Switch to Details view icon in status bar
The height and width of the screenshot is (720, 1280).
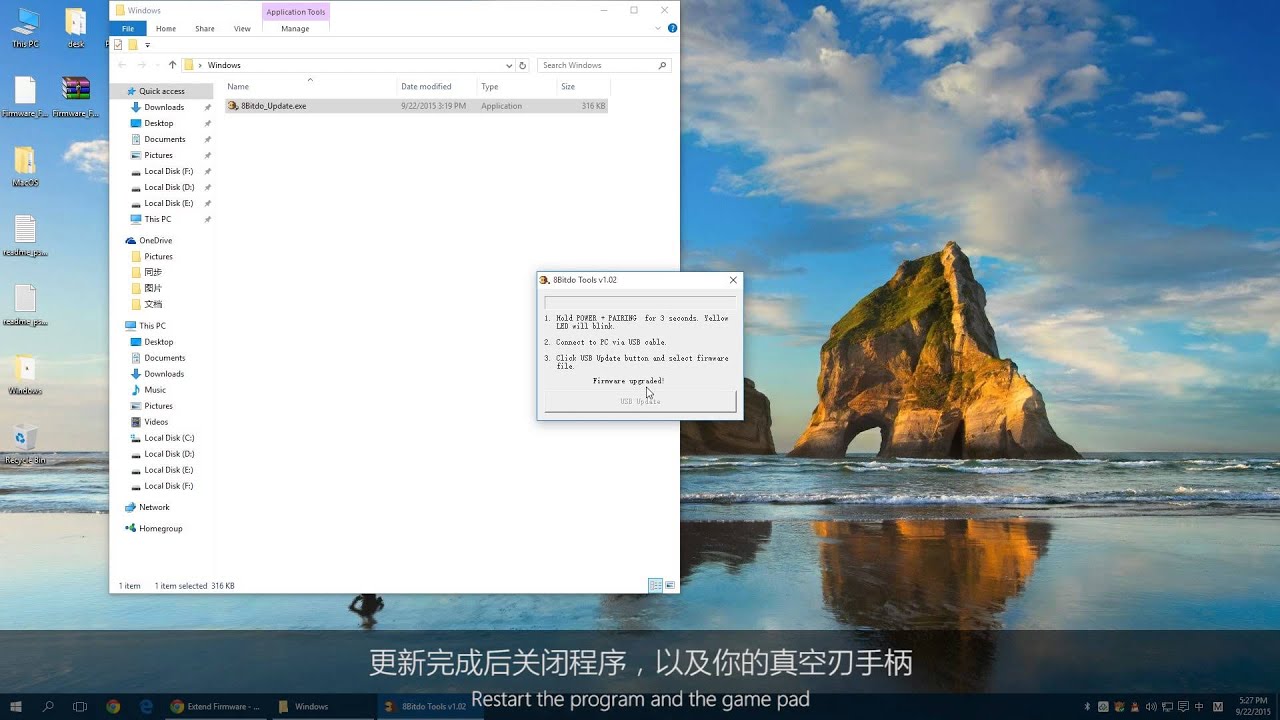click(x=655, y=585)
